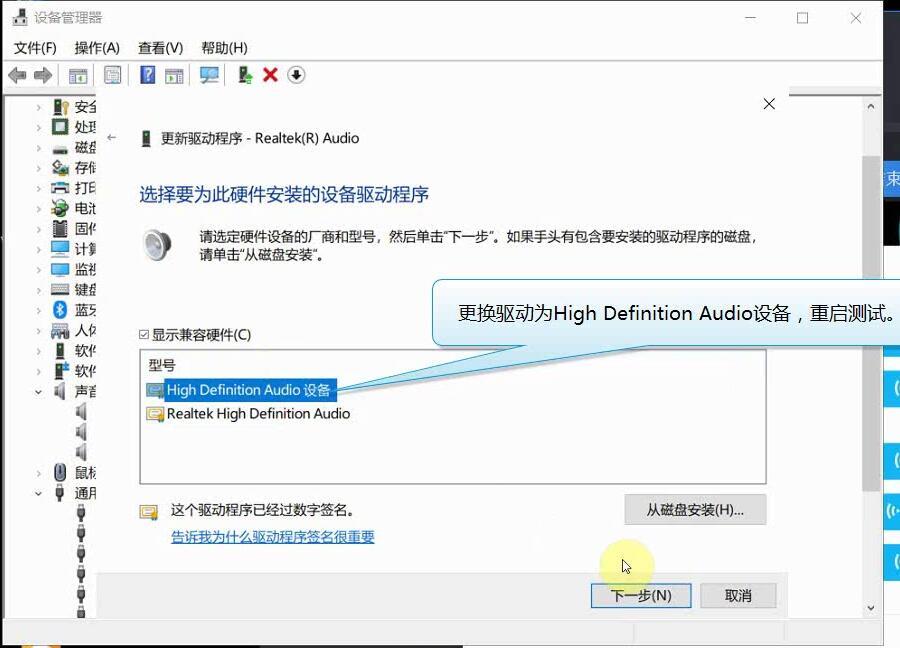Collapse the 通用 USB controllers node

click(38, 494)
